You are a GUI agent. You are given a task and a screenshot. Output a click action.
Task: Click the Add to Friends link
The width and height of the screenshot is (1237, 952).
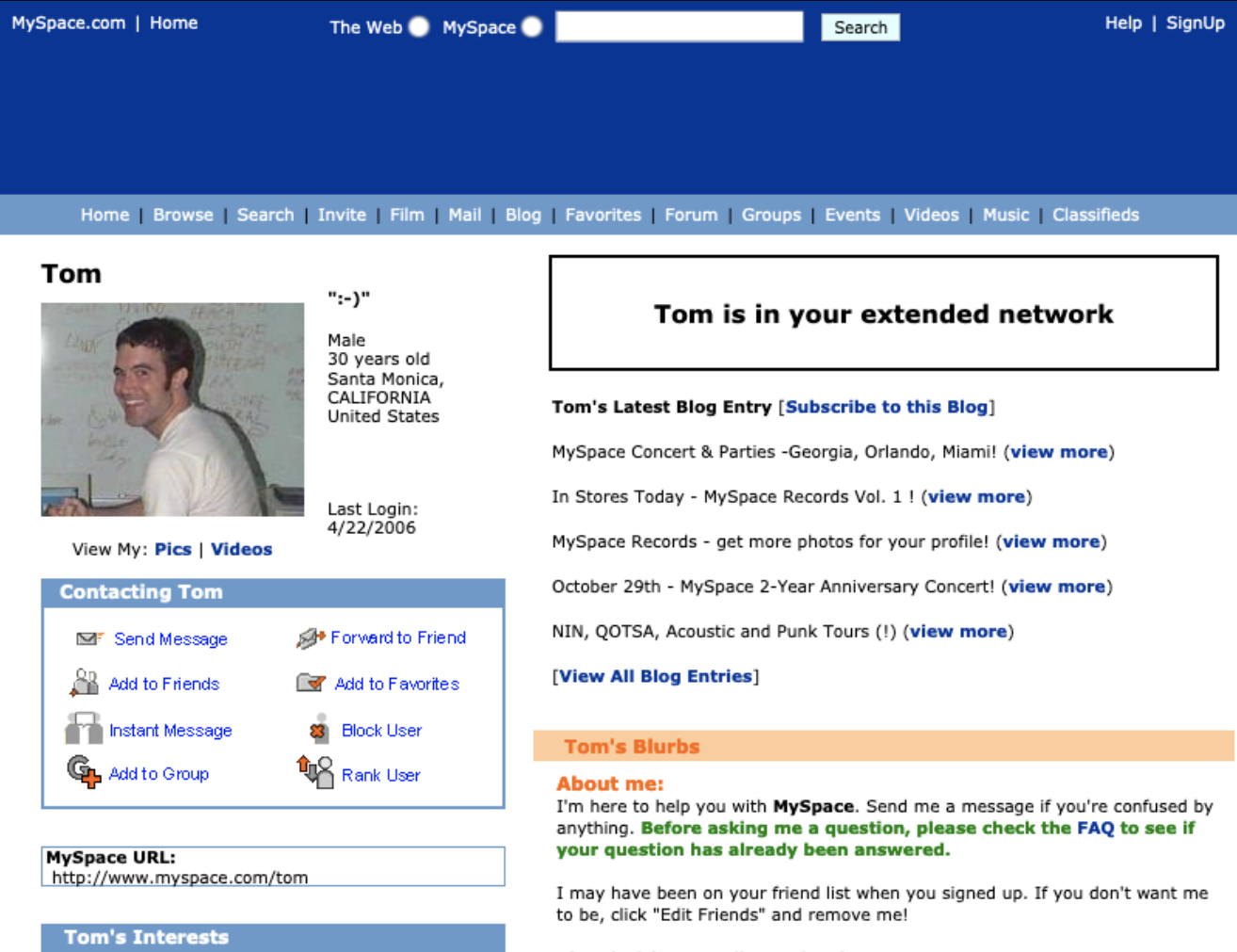click(164, 684)
